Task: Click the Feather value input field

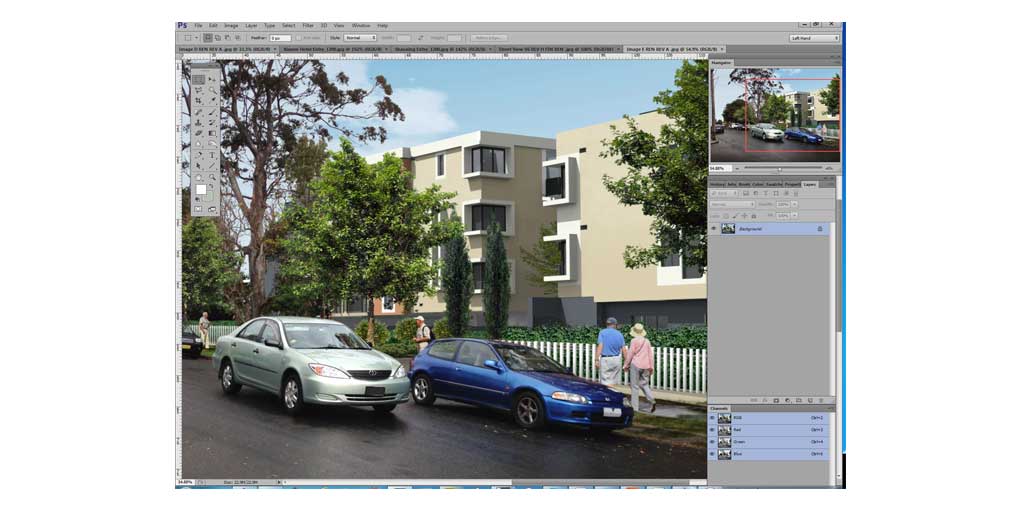Action: click(x=280, y=38)
